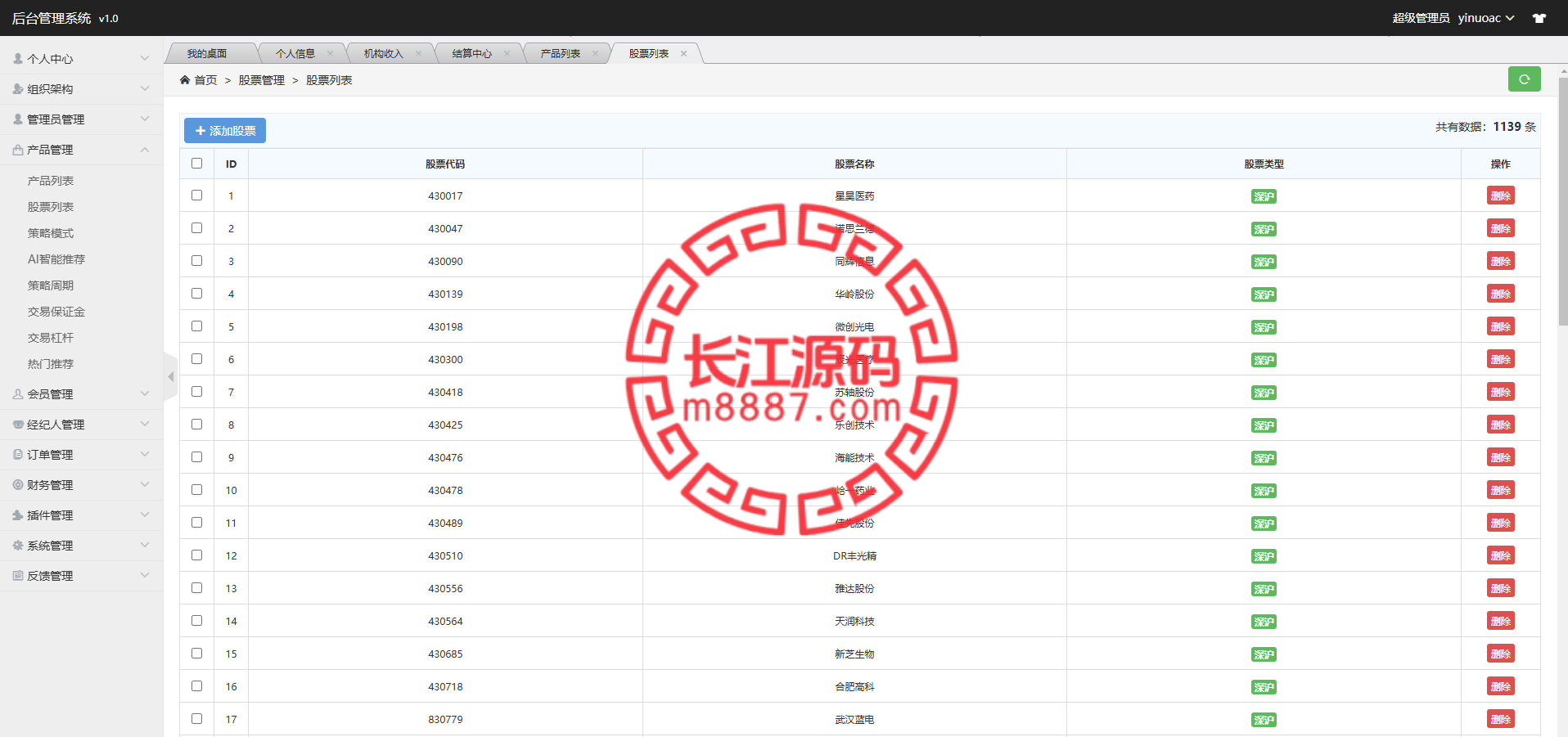Click stock code cell 430510
This screenshot has height=737, width=1568.
(x=445, y=555)
